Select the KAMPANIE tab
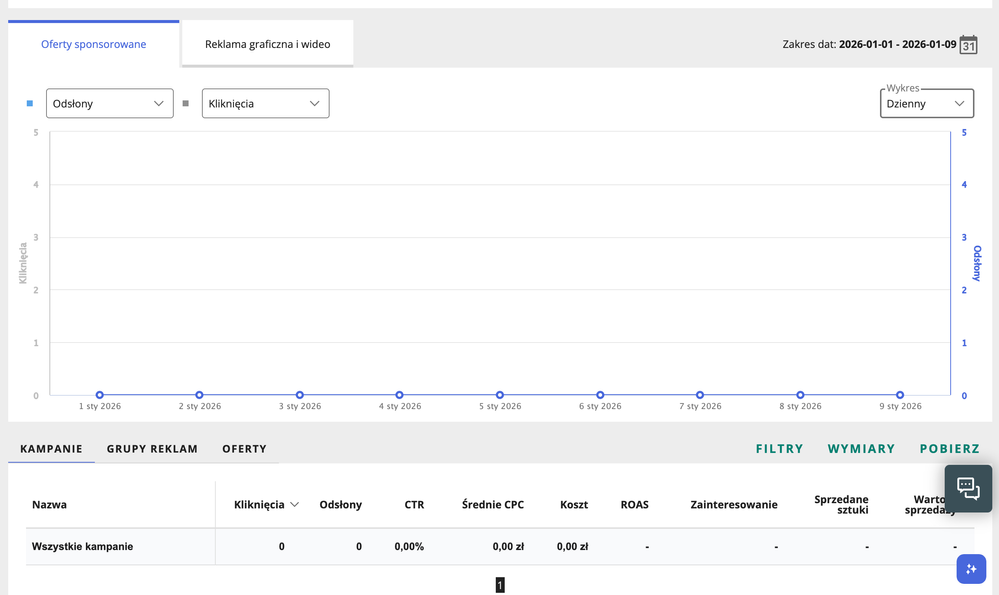 (x=51, y=449)
